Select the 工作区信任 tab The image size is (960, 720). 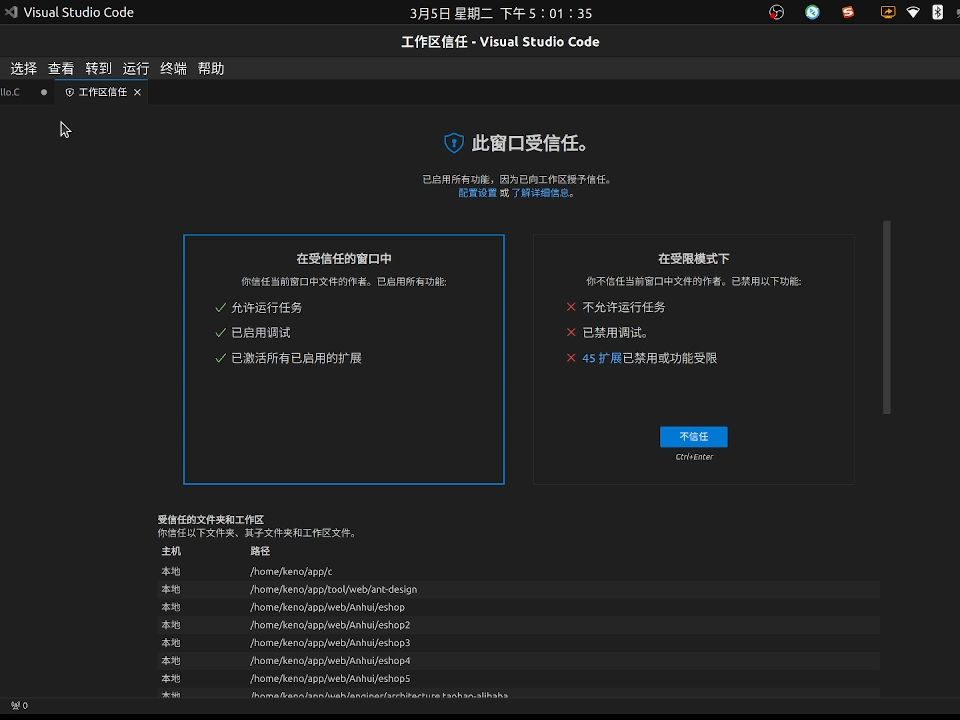click(102, 92)
